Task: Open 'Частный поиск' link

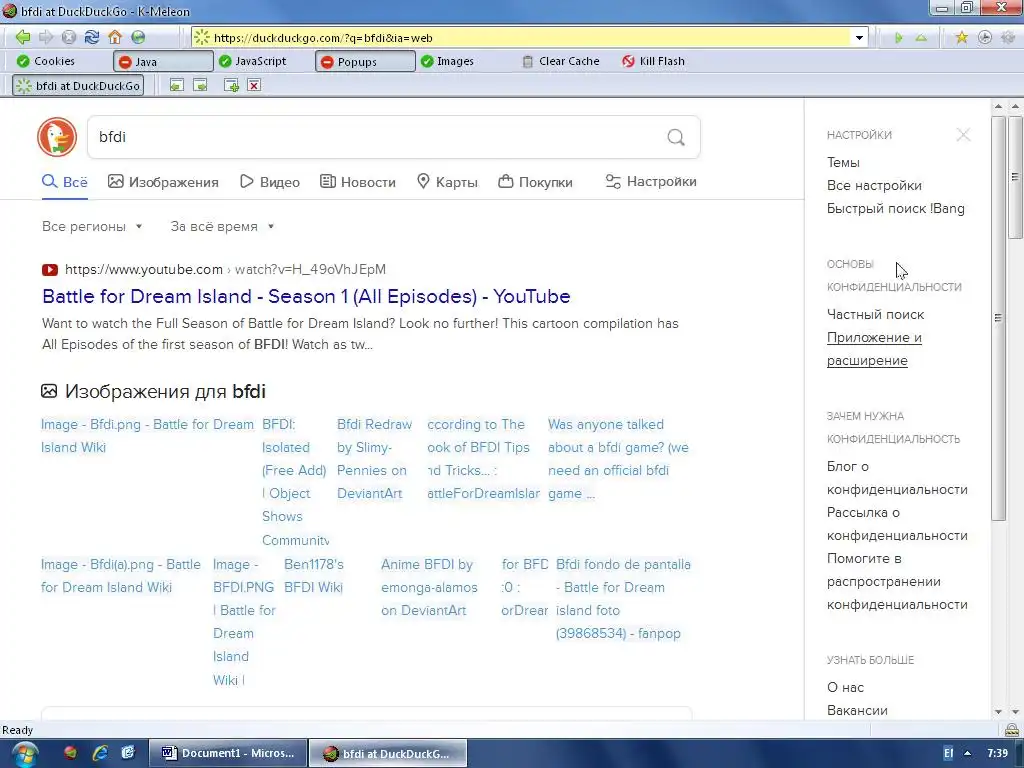Action: click(x=875, y=315)
